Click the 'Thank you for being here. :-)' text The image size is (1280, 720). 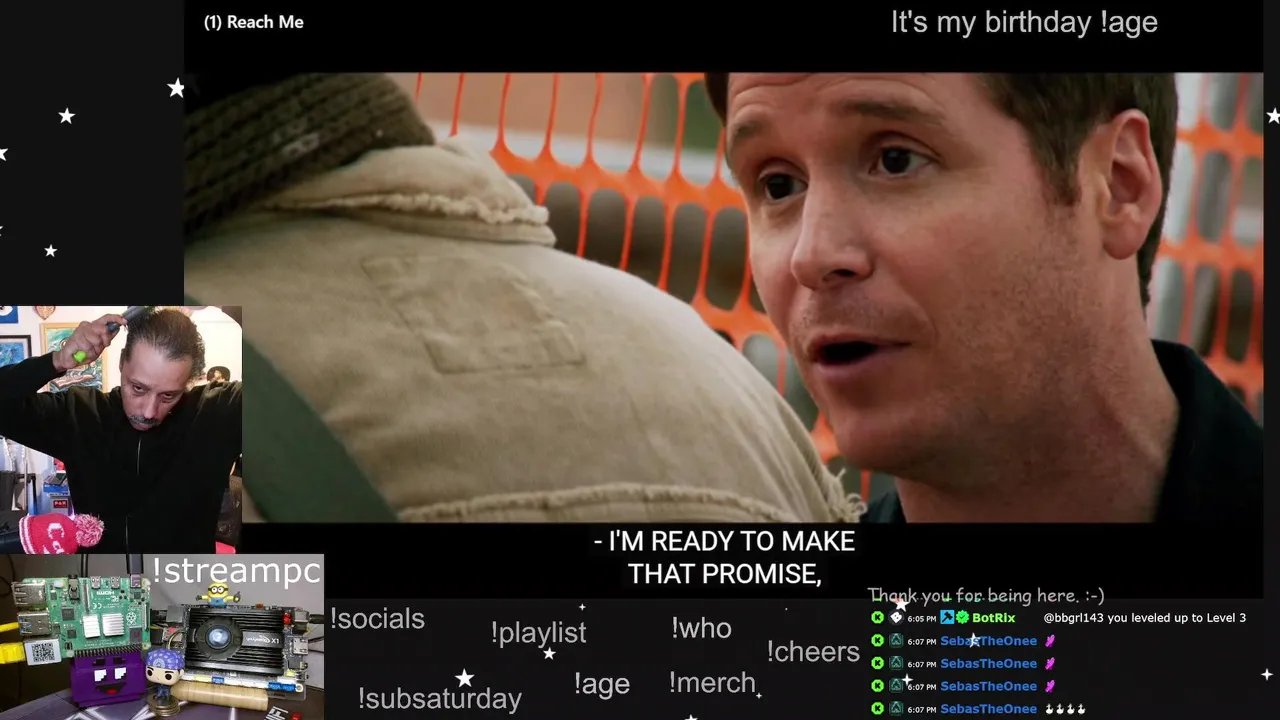coord(985,596)
